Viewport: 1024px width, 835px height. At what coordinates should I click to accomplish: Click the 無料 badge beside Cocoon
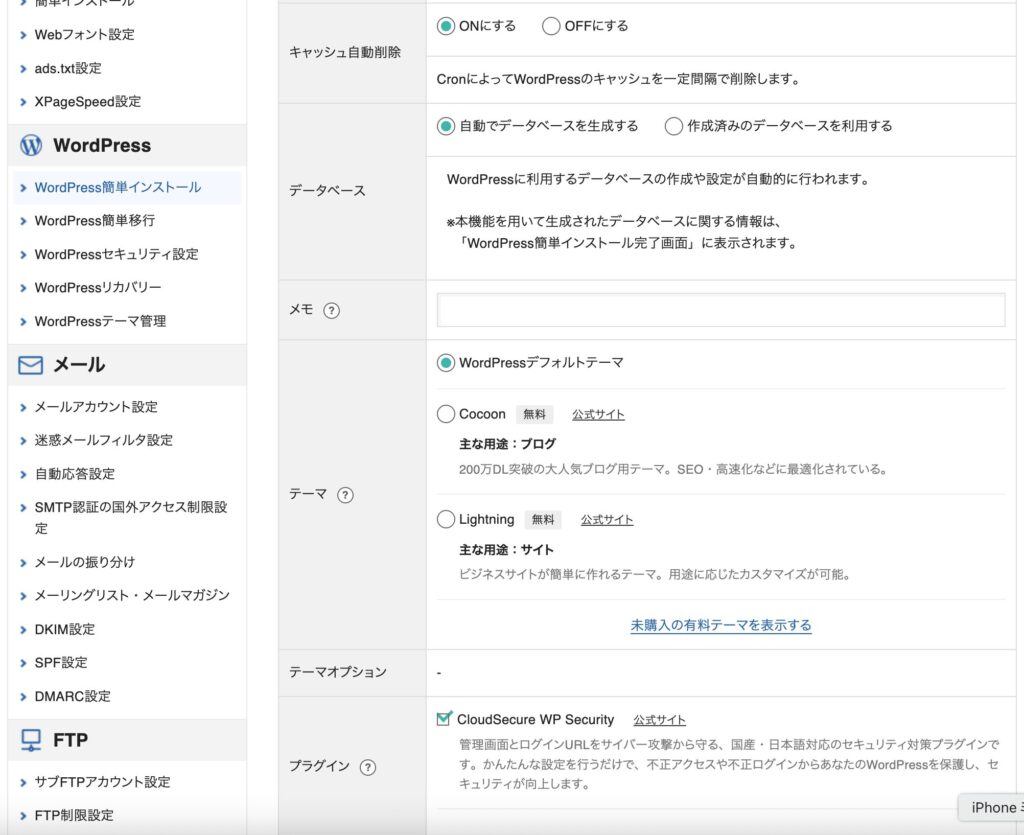[534, 415]
